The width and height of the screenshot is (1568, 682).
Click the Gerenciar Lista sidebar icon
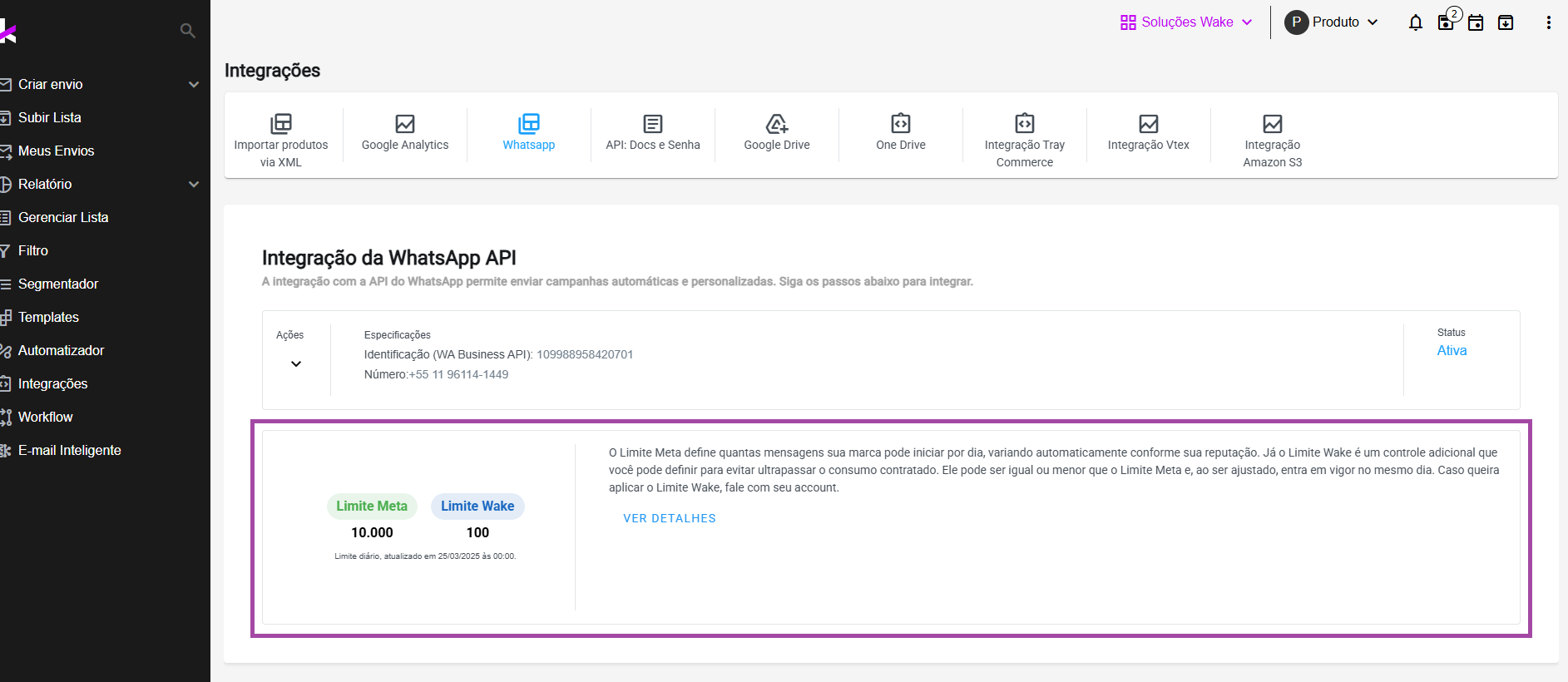click(4, 218)
